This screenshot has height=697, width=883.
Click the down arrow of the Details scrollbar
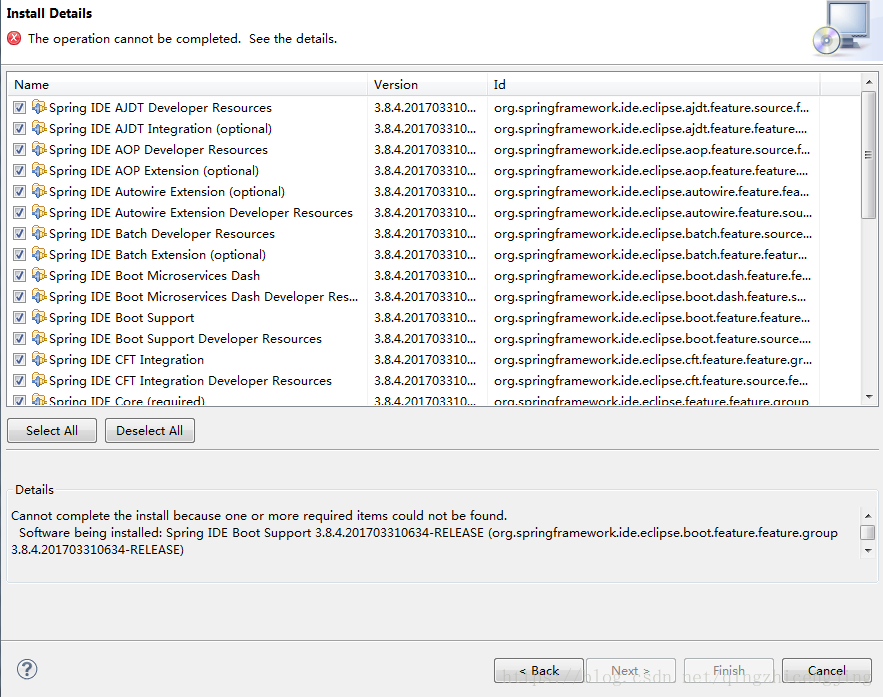point(868,550)
